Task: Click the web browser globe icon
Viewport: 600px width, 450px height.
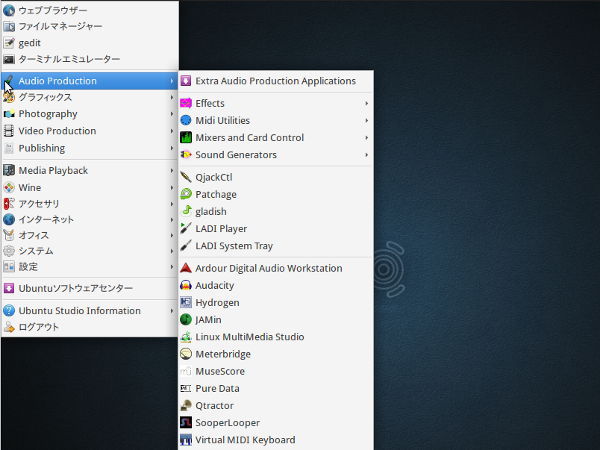Action: click(9, 10)
